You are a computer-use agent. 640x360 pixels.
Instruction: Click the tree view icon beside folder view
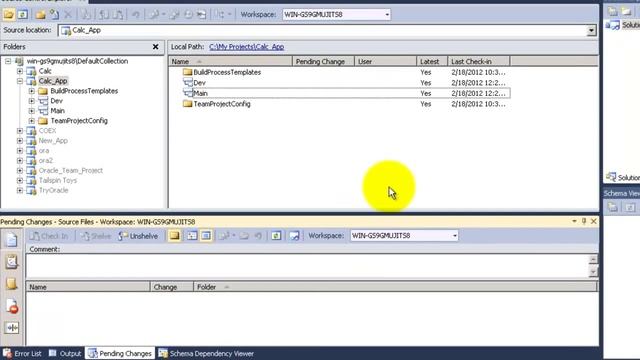[192, 236]
